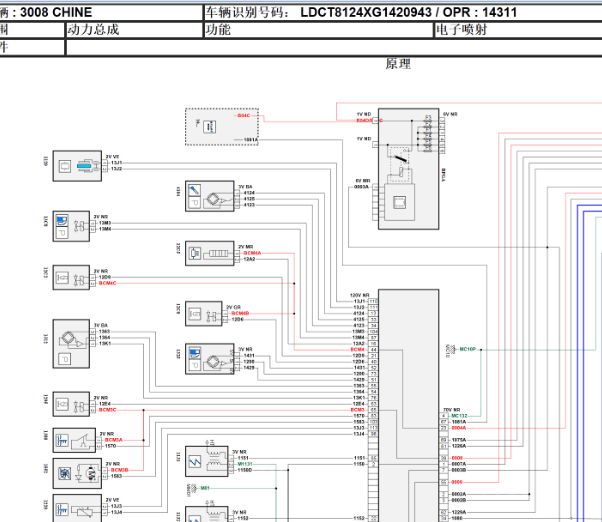Click the blue sensor icon in the 13M3 component

point(62,221)
